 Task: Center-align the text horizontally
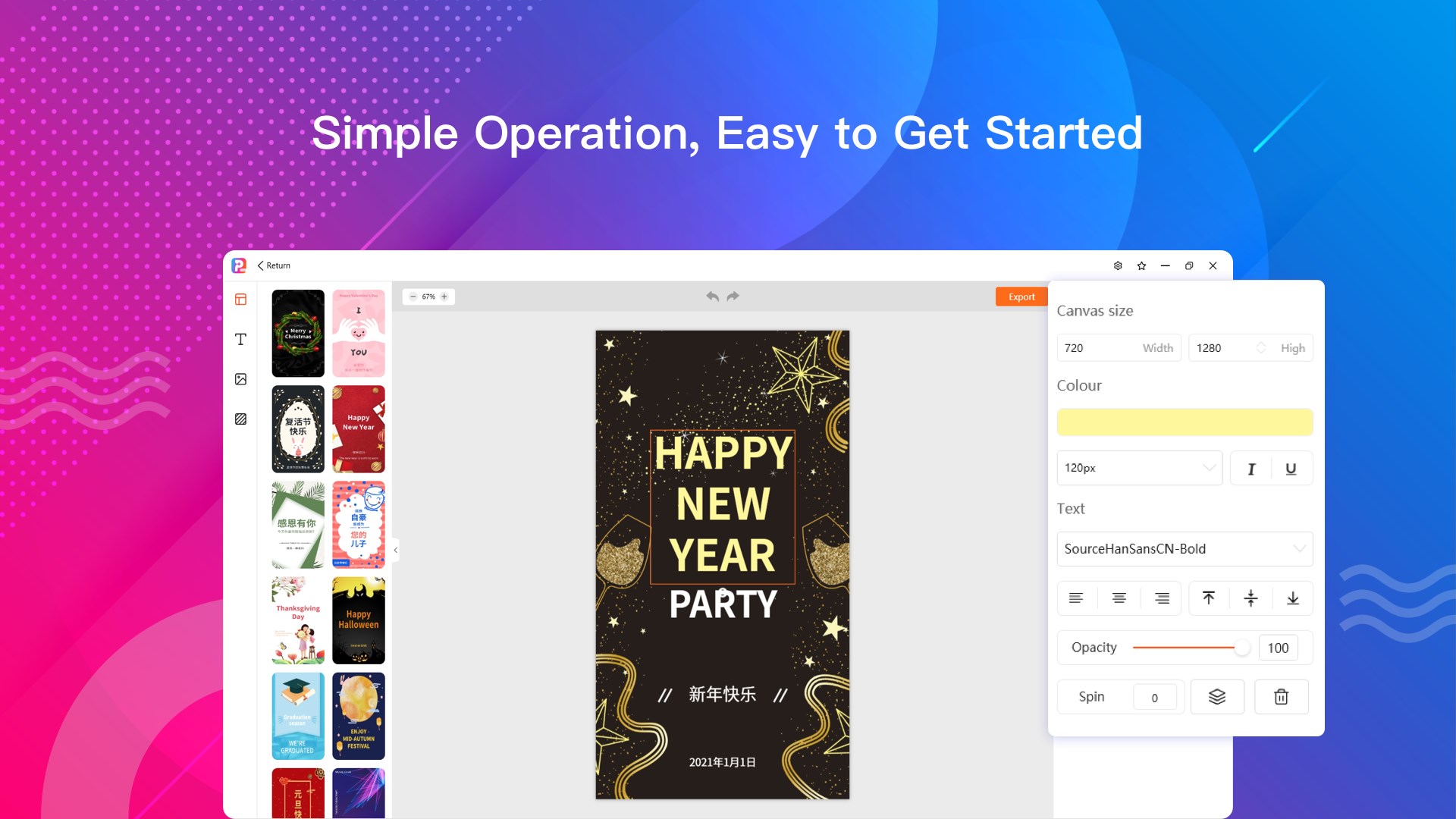point(1119,598)
